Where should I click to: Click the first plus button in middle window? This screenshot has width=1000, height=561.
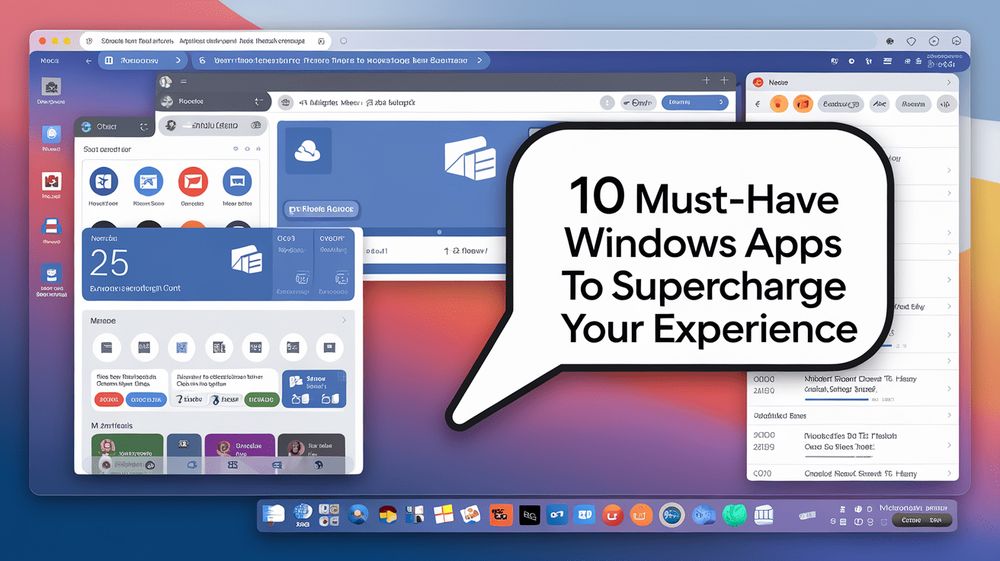(x=706, y=80)
